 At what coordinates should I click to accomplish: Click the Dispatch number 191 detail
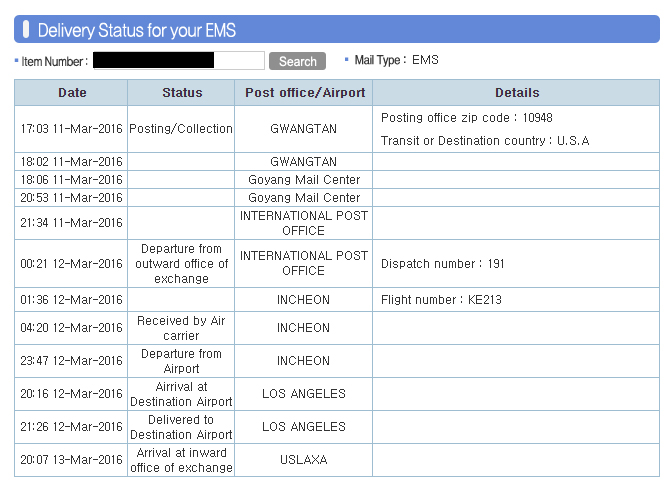tap(442, 263)
